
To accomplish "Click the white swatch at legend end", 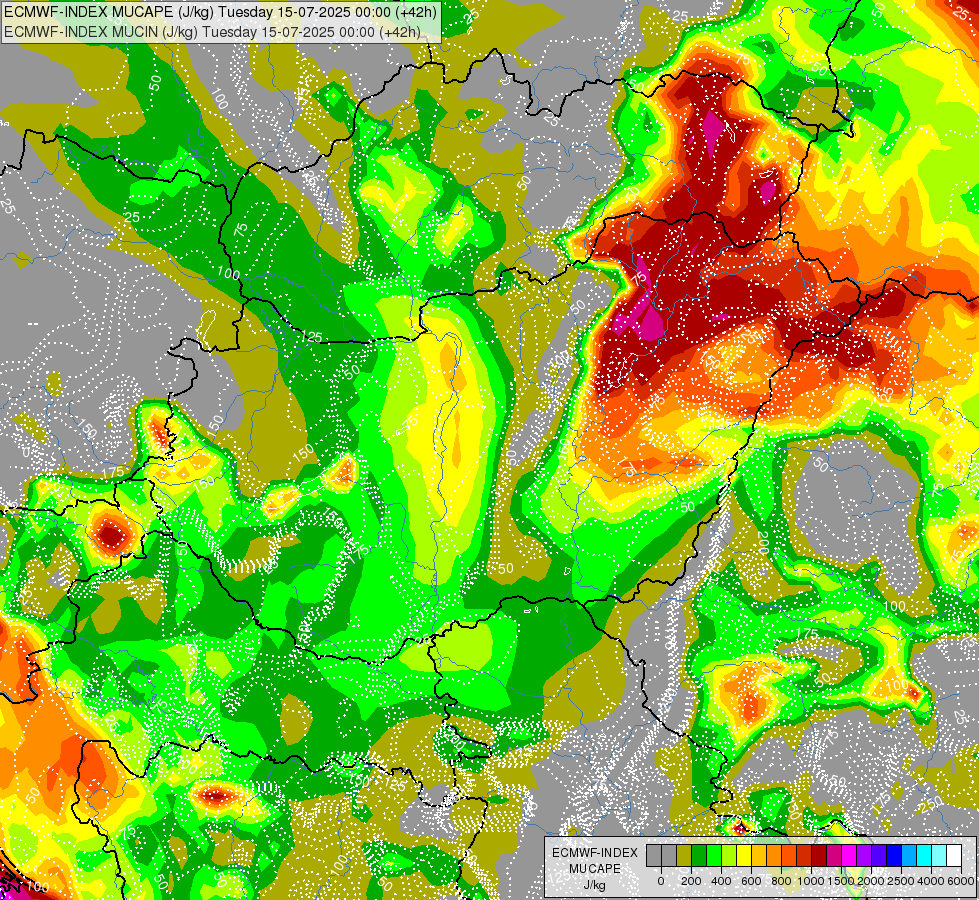I will 953,856.
